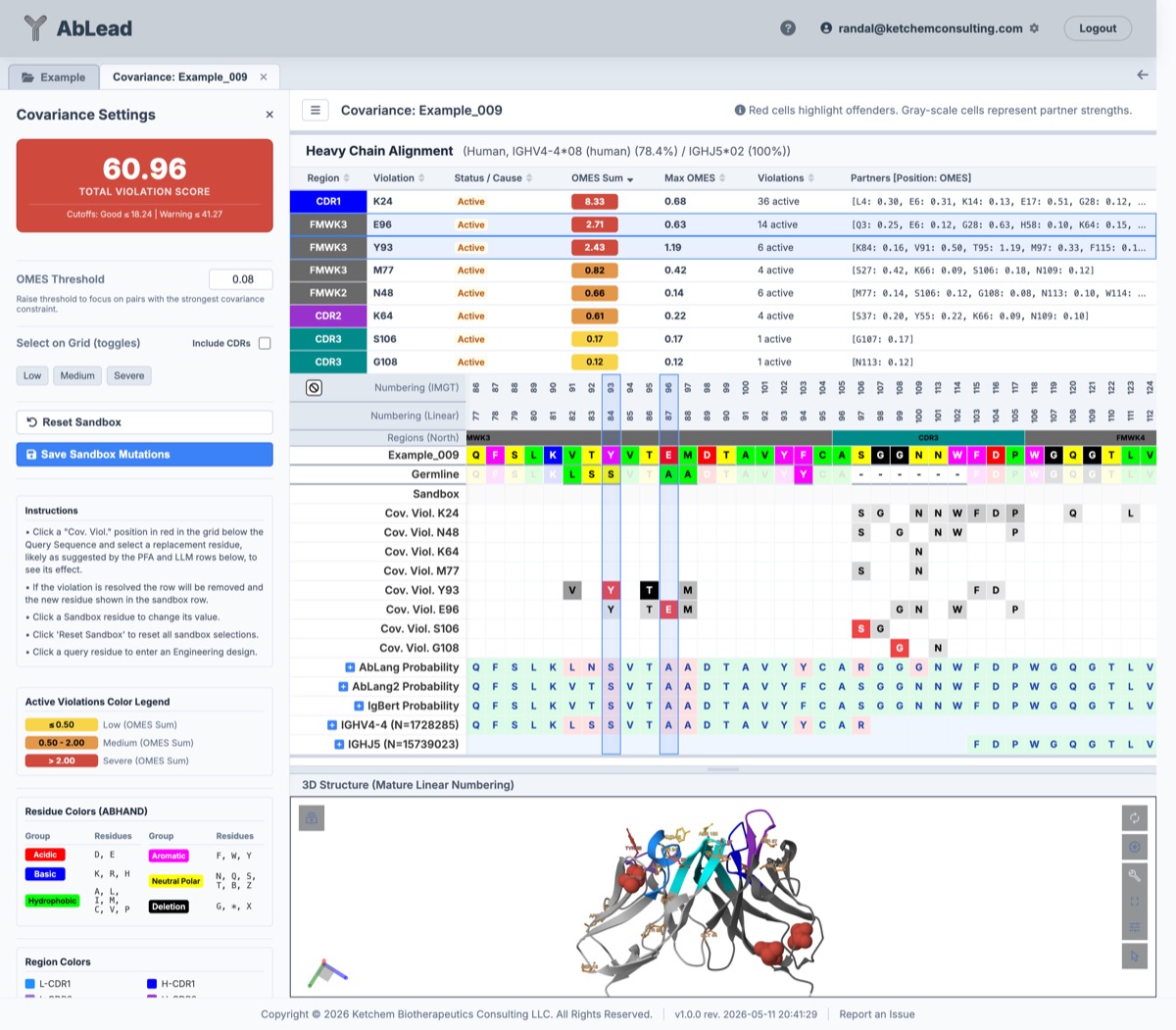Expand the AbLang2 Probability row
This screenshot has width=1176, height=1030.
coord(343,687)
